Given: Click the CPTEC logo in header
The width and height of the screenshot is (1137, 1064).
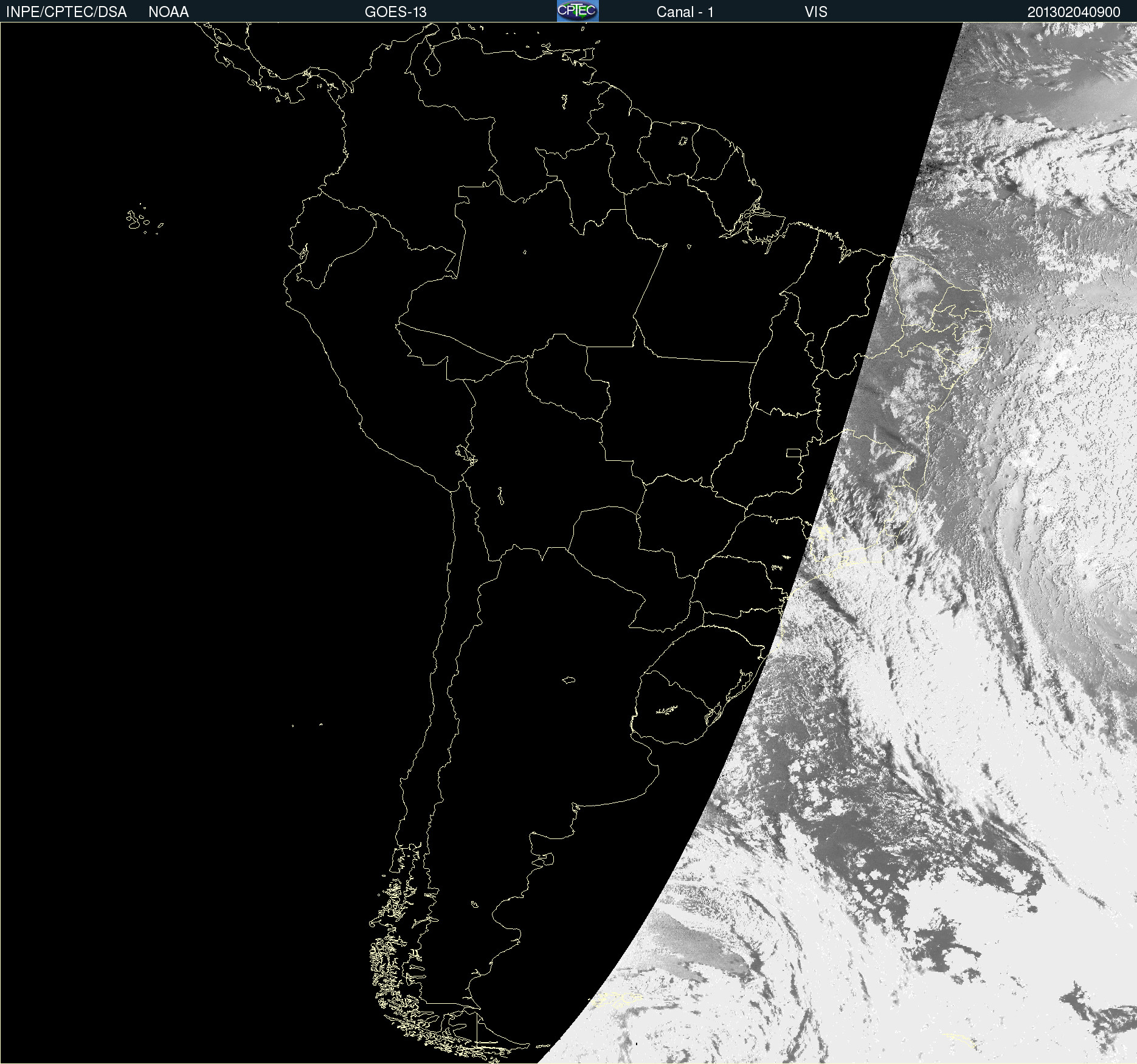Looking at the screenshot, I should coord(578,11).
